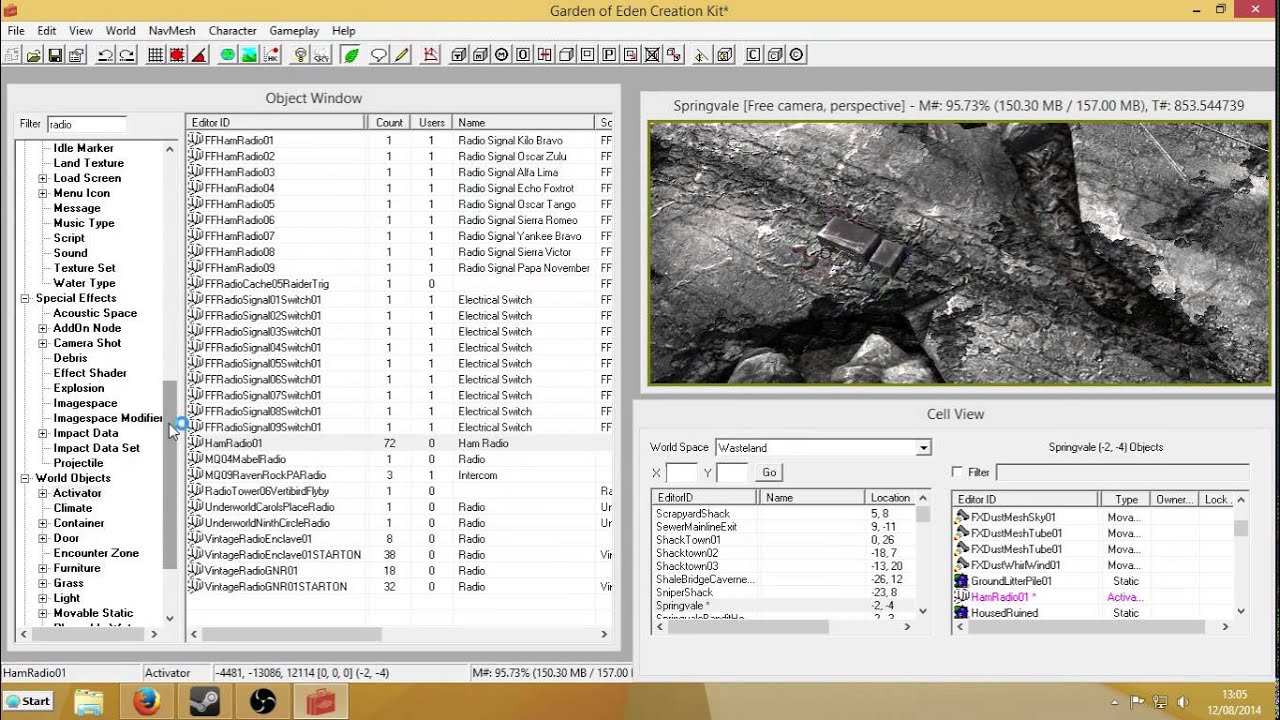1280x720 pixels.
Task: Toggle the green leaf grass icon
Action: pyautogui.click(x=350, y=55)
